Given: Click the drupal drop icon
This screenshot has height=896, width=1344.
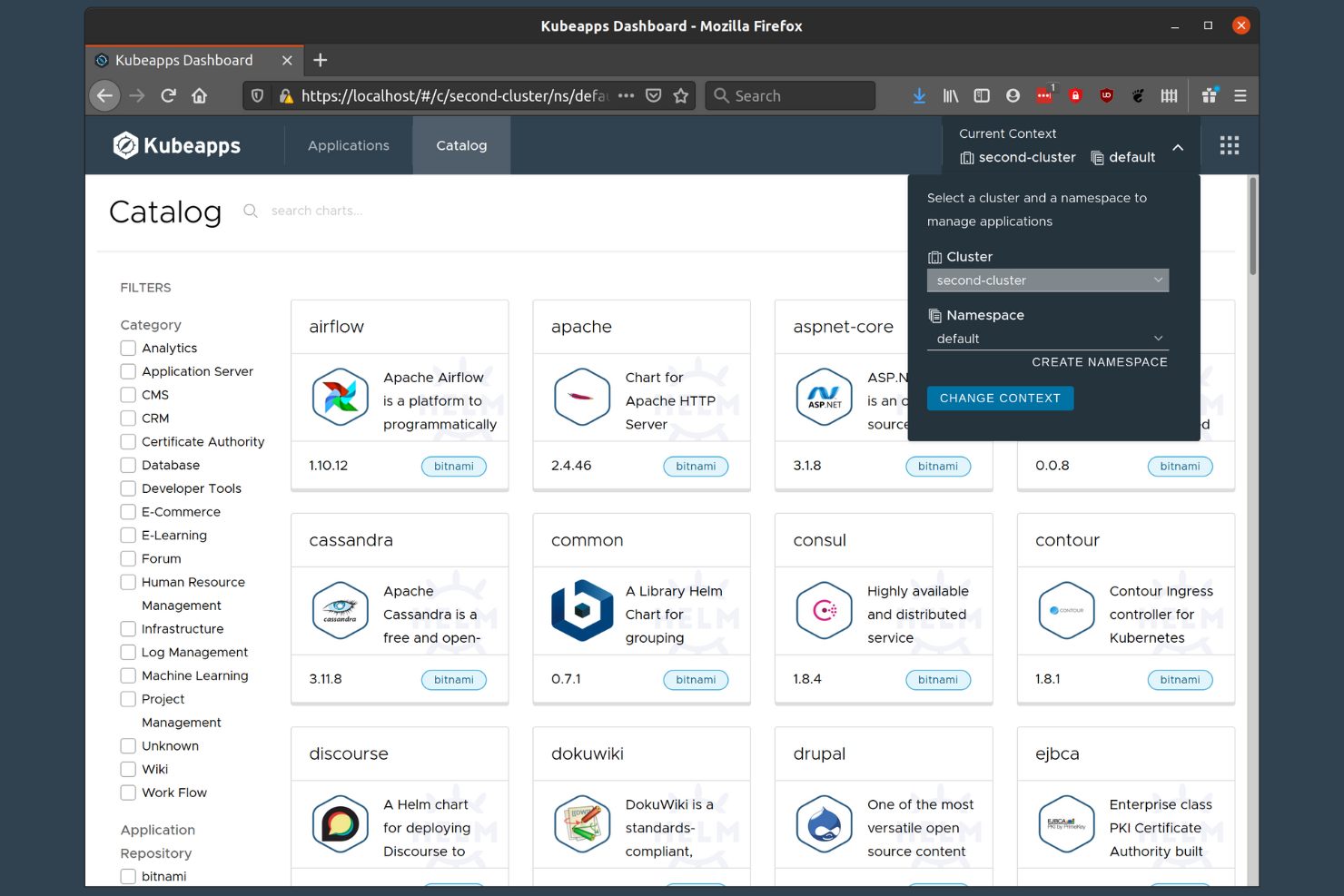Looking at the screenshot, I should tap(825, 824).
